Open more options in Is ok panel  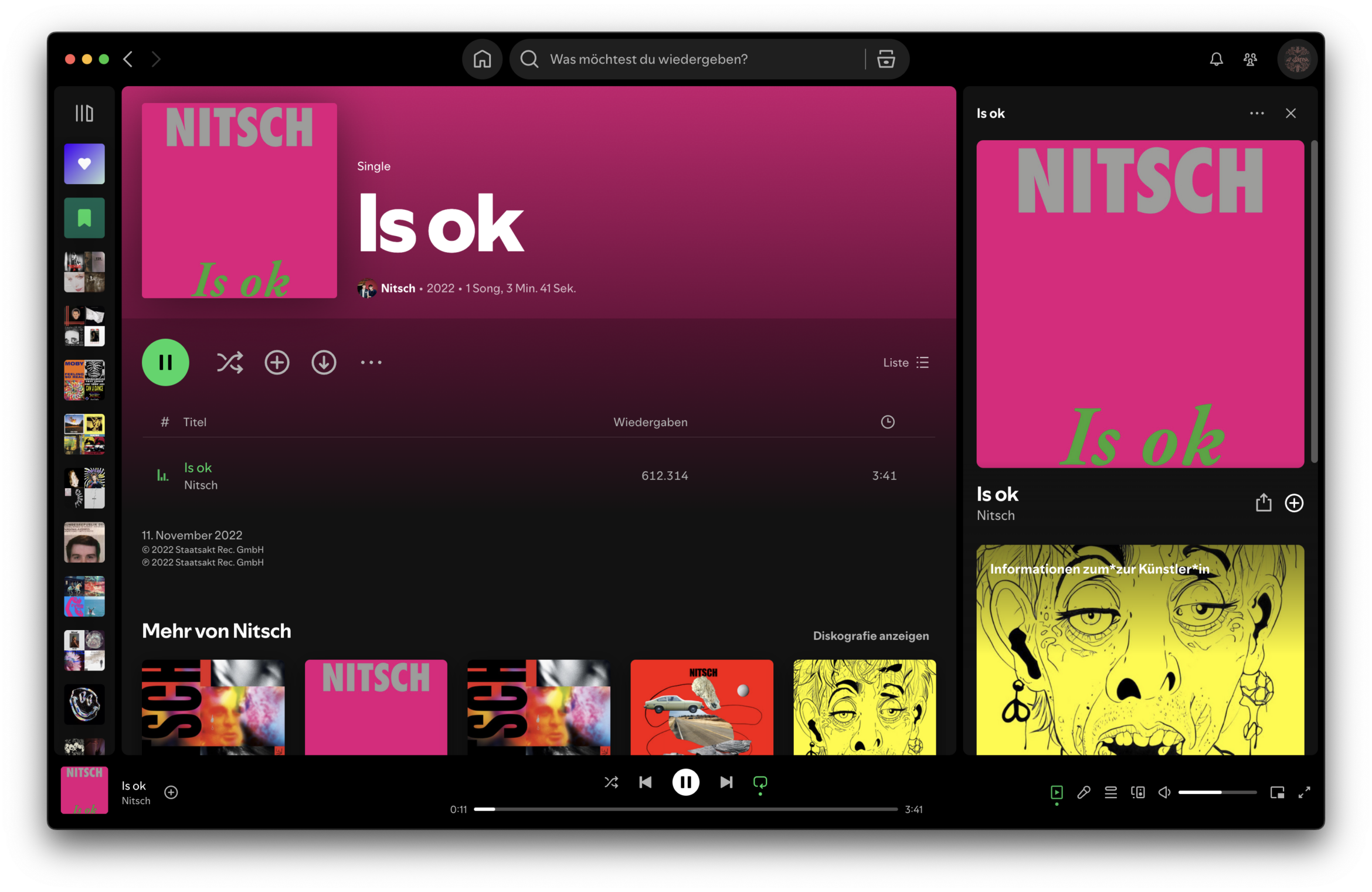tap(1256, 113)
